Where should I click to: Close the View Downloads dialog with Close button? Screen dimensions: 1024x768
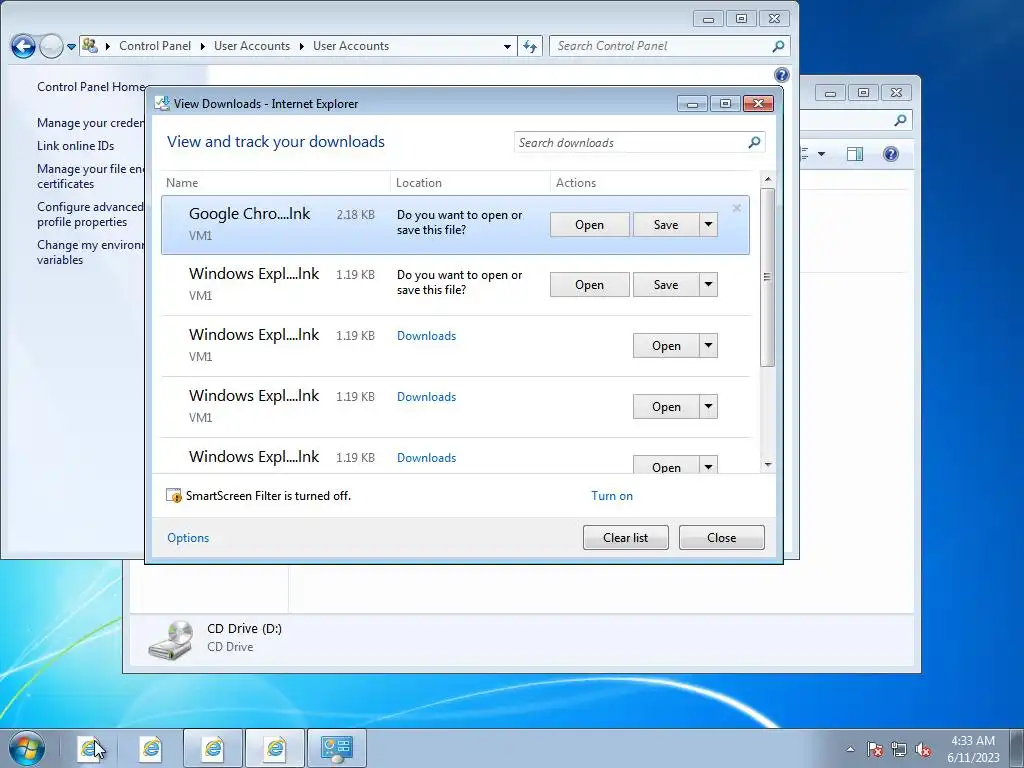coord(722,537)
